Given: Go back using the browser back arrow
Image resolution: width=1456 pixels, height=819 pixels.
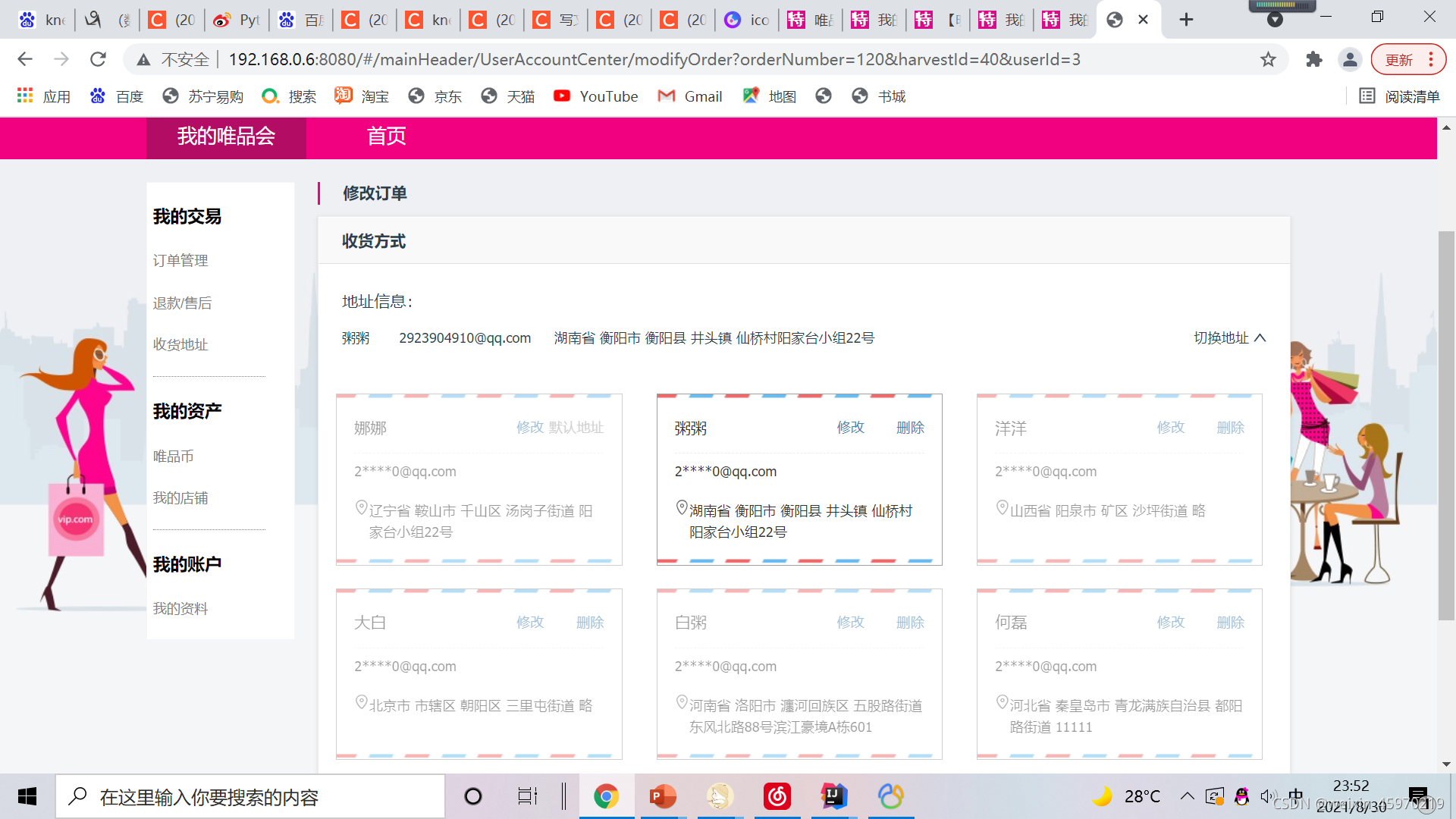Looking at the screenshot, I should [x=25, y=59].
